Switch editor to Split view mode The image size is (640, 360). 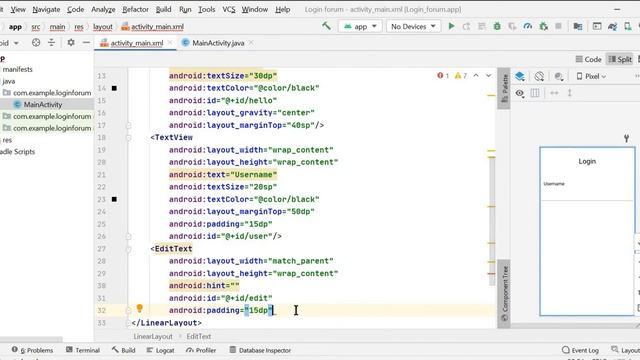click(x=620, y=59)
